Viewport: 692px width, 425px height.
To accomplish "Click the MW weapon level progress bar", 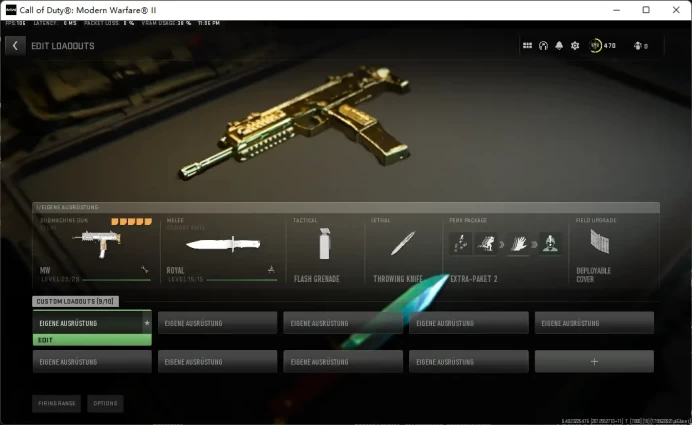I will click(117, 280).
